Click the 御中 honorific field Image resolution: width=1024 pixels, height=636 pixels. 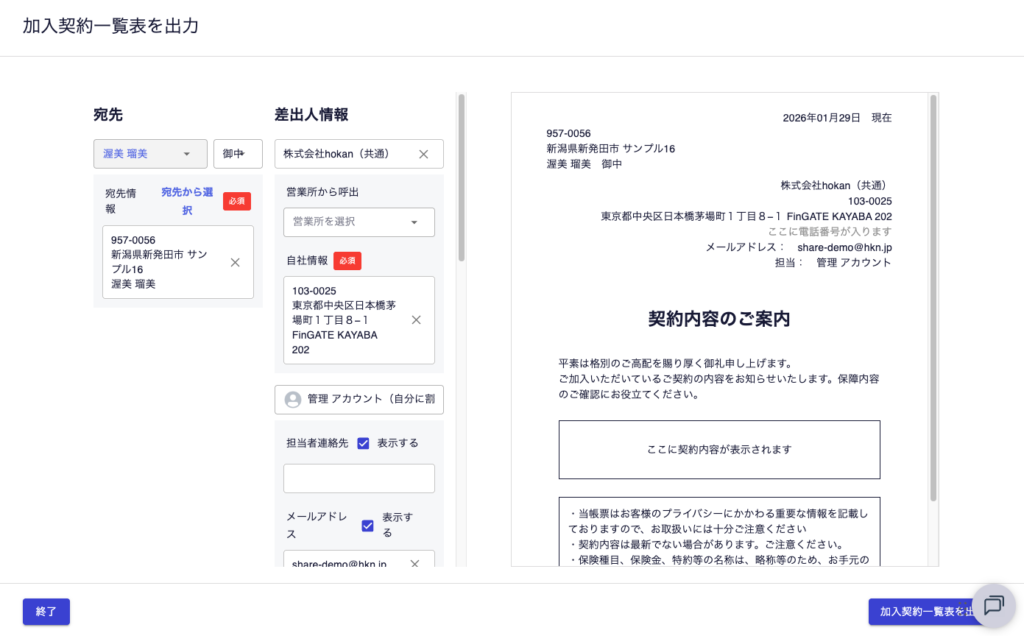[x=238, y=154]
